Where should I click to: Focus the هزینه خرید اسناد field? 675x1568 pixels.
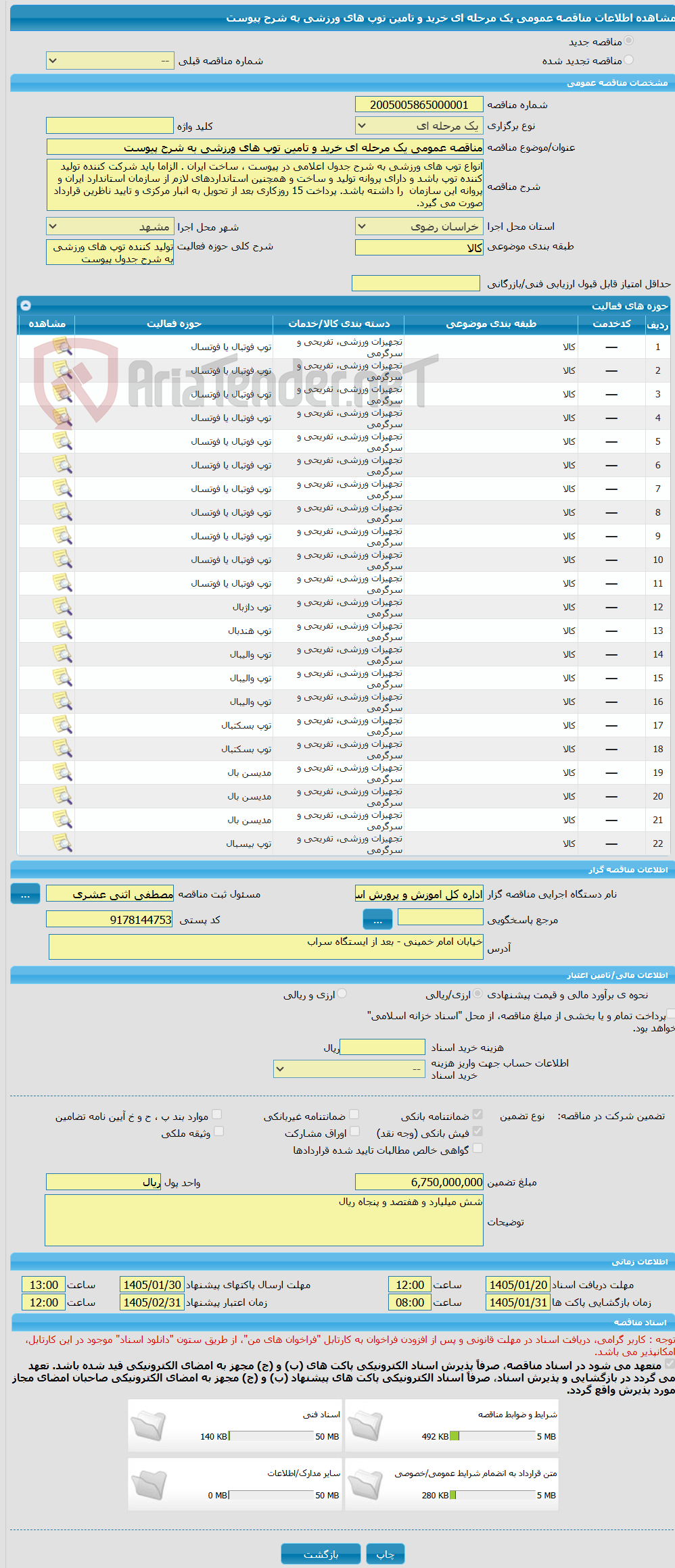[382, 1047]
